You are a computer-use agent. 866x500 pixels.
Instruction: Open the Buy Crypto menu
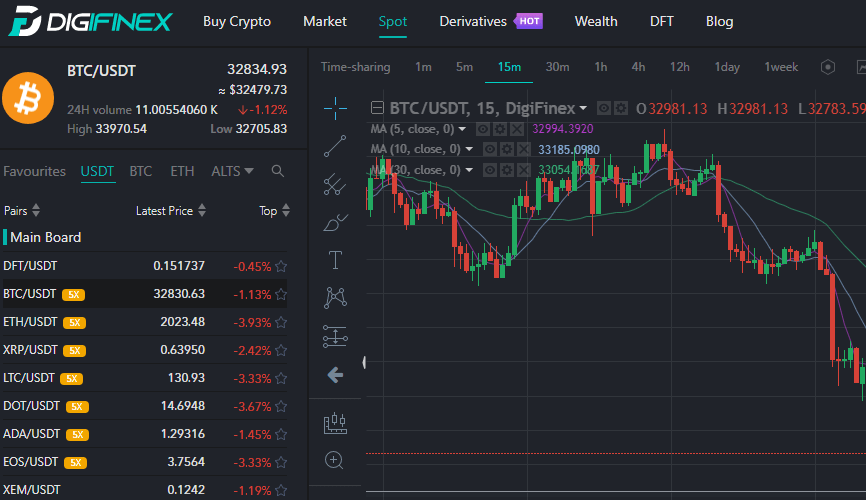pyautogui.click(x=237, y=22)
